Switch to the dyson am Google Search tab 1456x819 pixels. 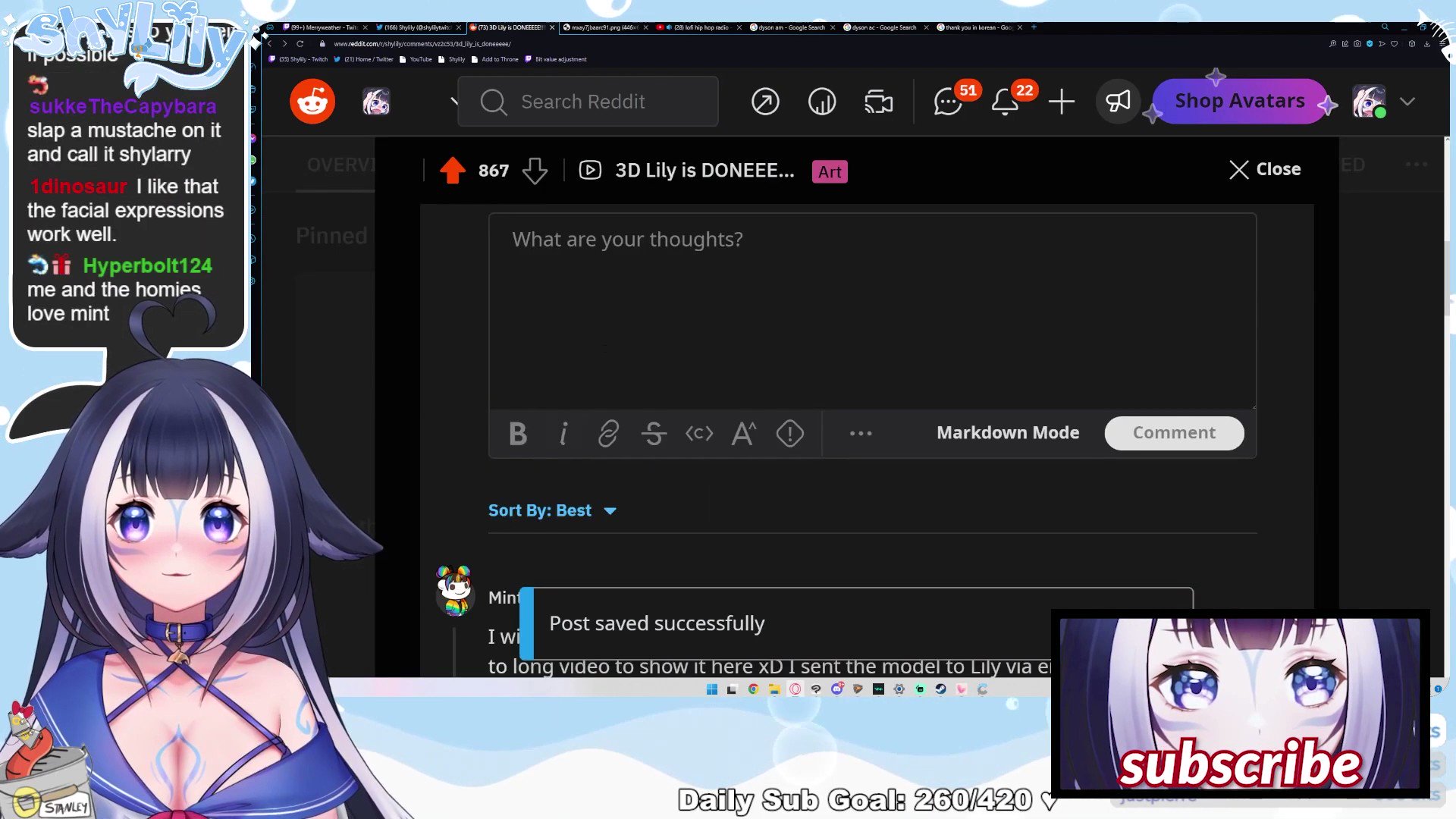coord(791,27)
